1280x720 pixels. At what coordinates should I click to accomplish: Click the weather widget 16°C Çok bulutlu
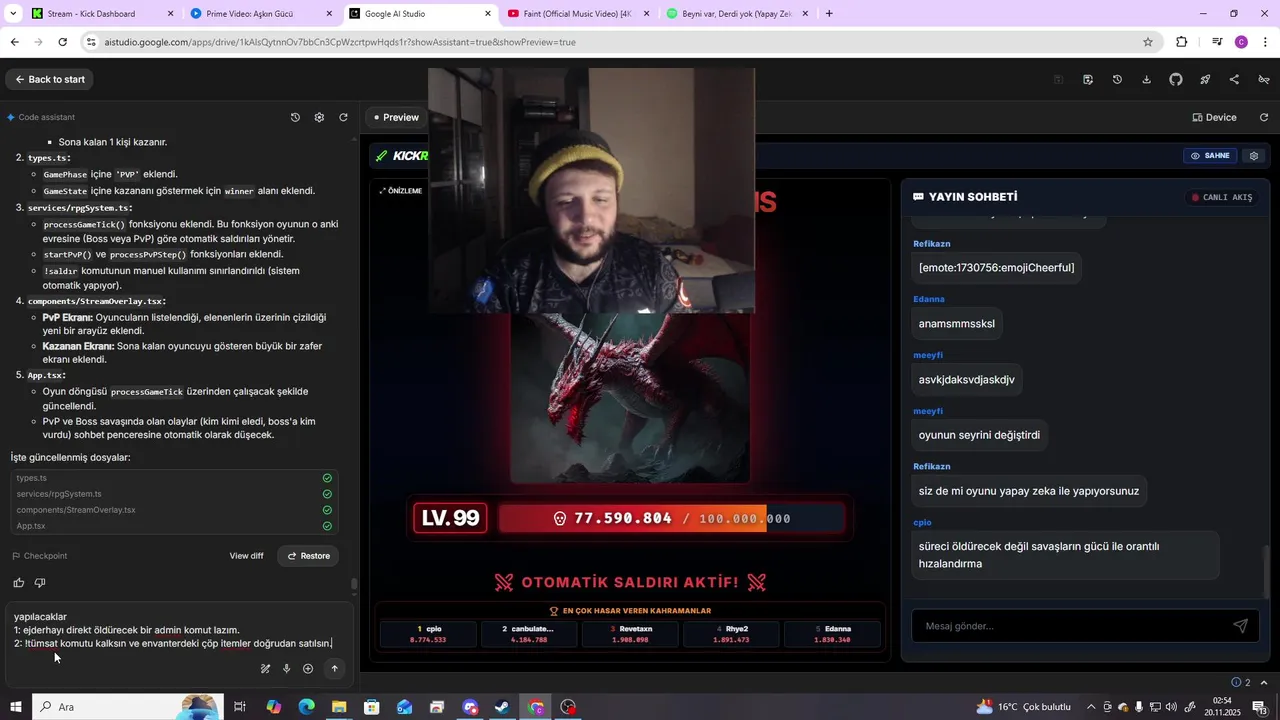tap(1024, 707)
